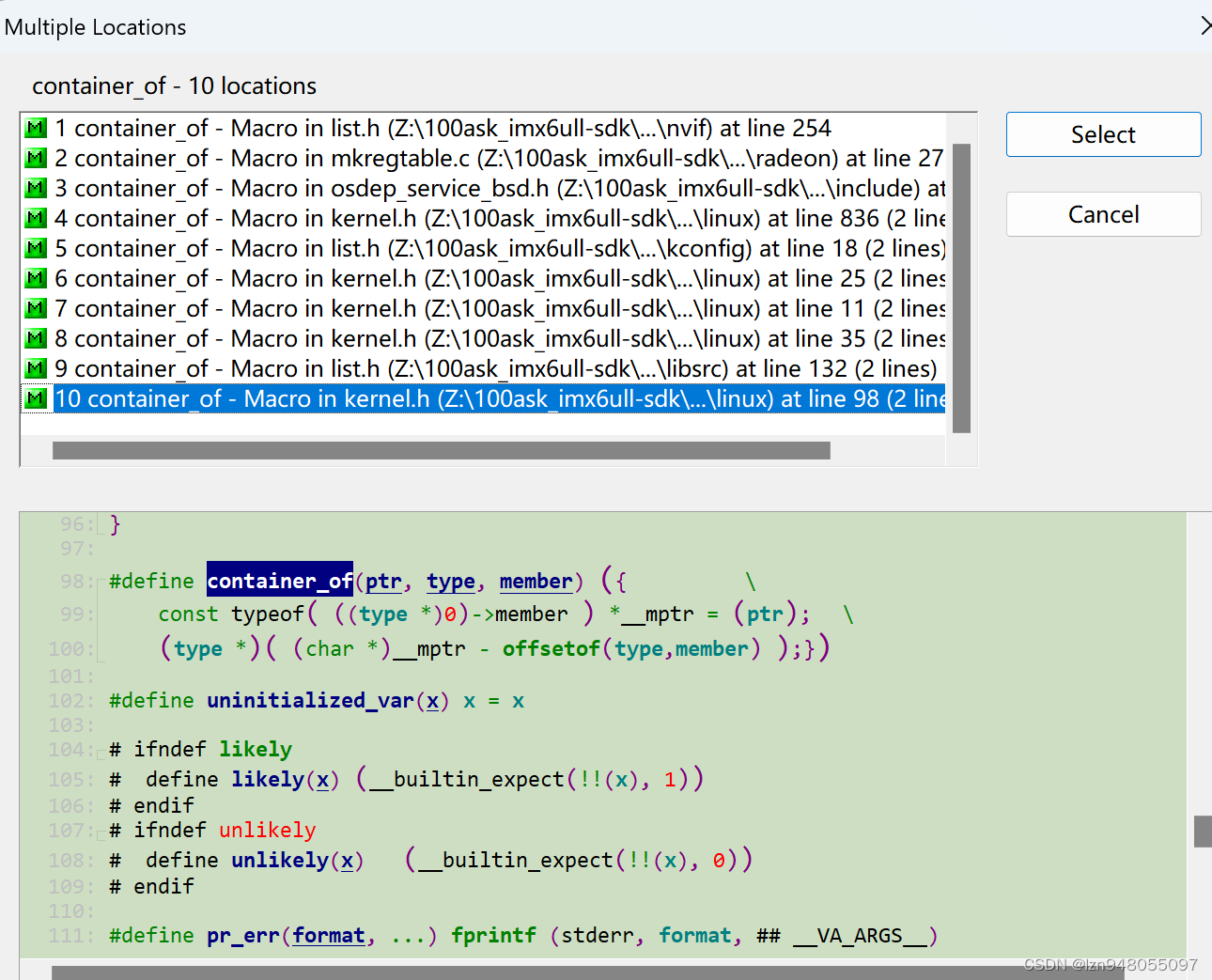
Task: Click macro icon of location 4 kernel.h line 836
Action: click(x=36, y=218)
